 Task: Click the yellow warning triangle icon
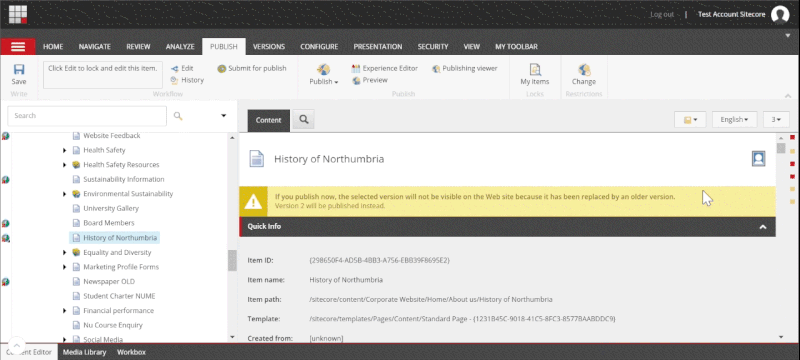(x=253, y=202)
